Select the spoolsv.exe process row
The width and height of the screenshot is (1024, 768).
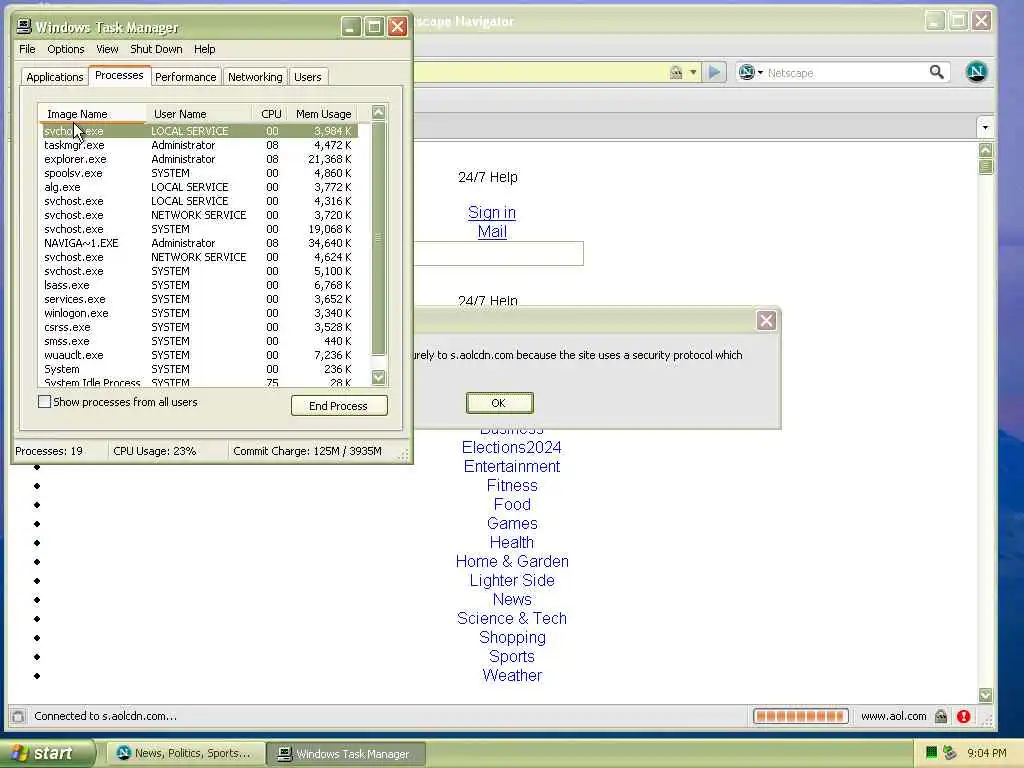199,173
